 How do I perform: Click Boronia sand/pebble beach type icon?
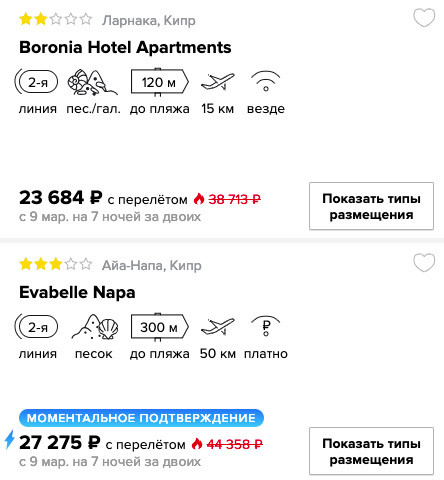pos(92,82)
